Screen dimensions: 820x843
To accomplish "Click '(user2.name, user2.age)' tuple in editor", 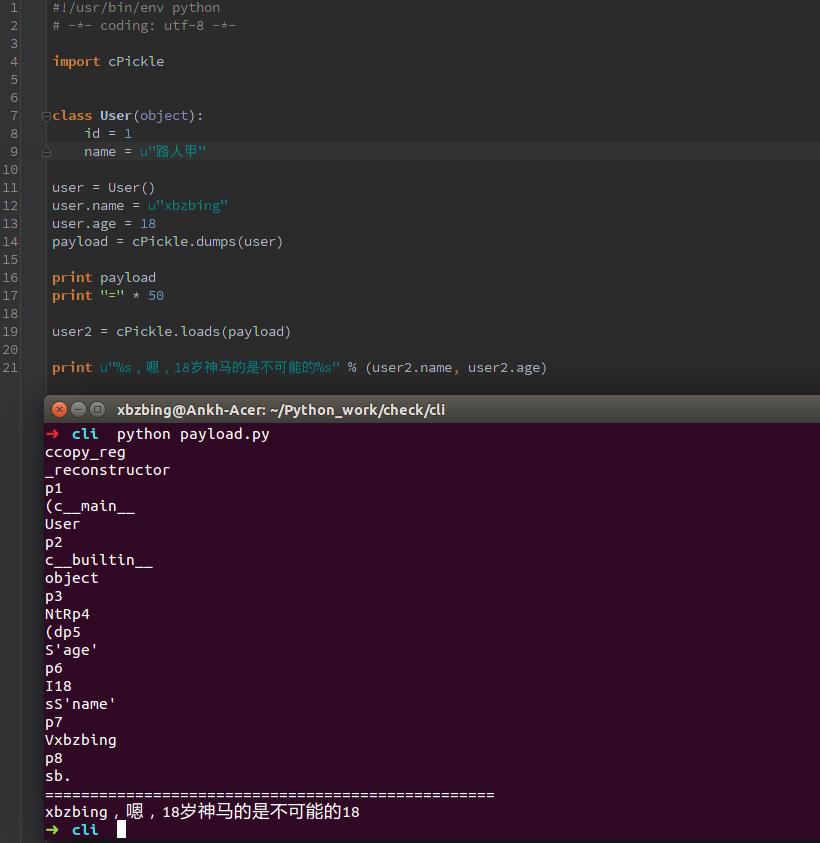I will (456, 368).
